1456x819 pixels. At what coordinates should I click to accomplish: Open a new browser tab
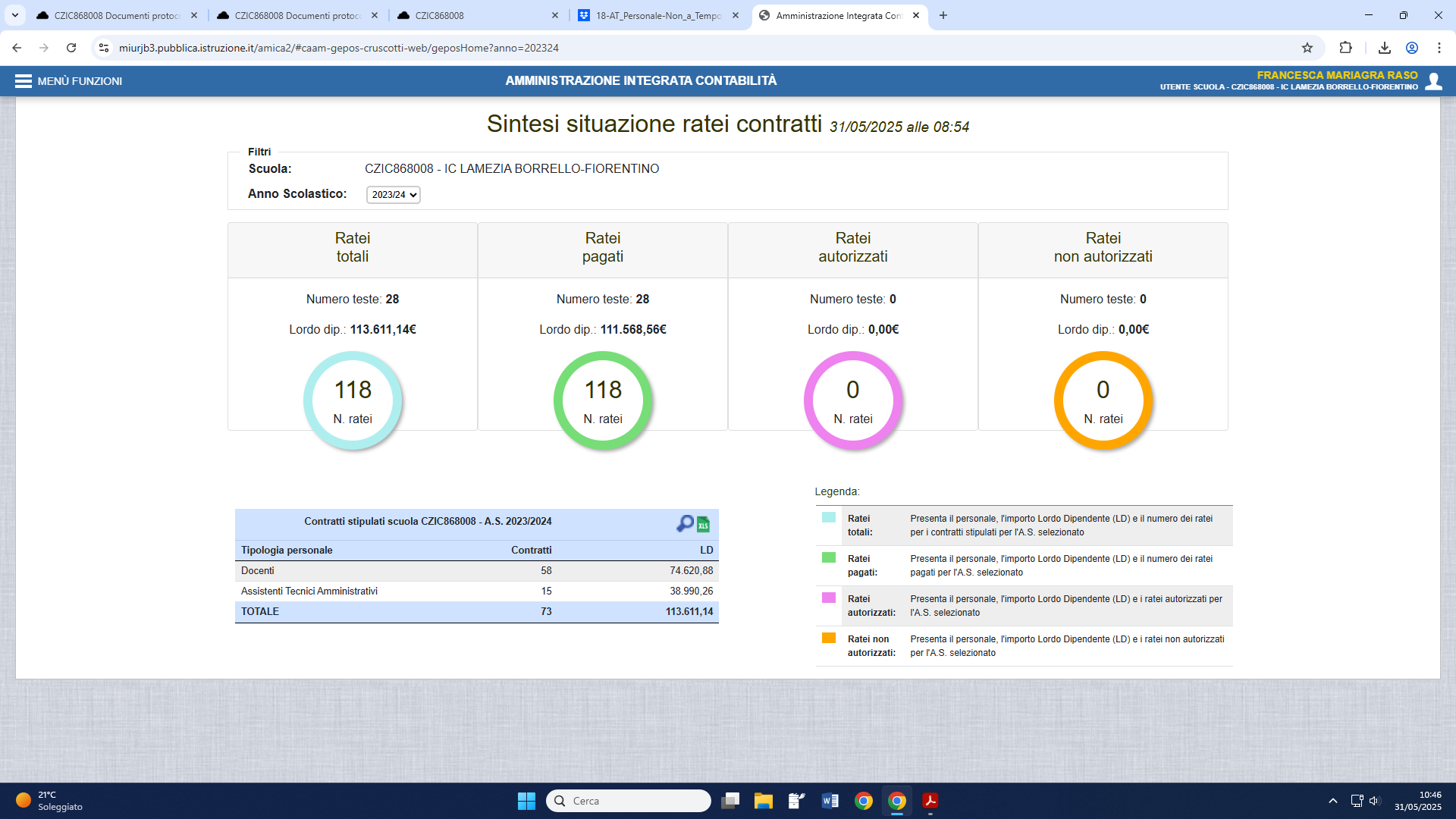(x=943, y=15)
